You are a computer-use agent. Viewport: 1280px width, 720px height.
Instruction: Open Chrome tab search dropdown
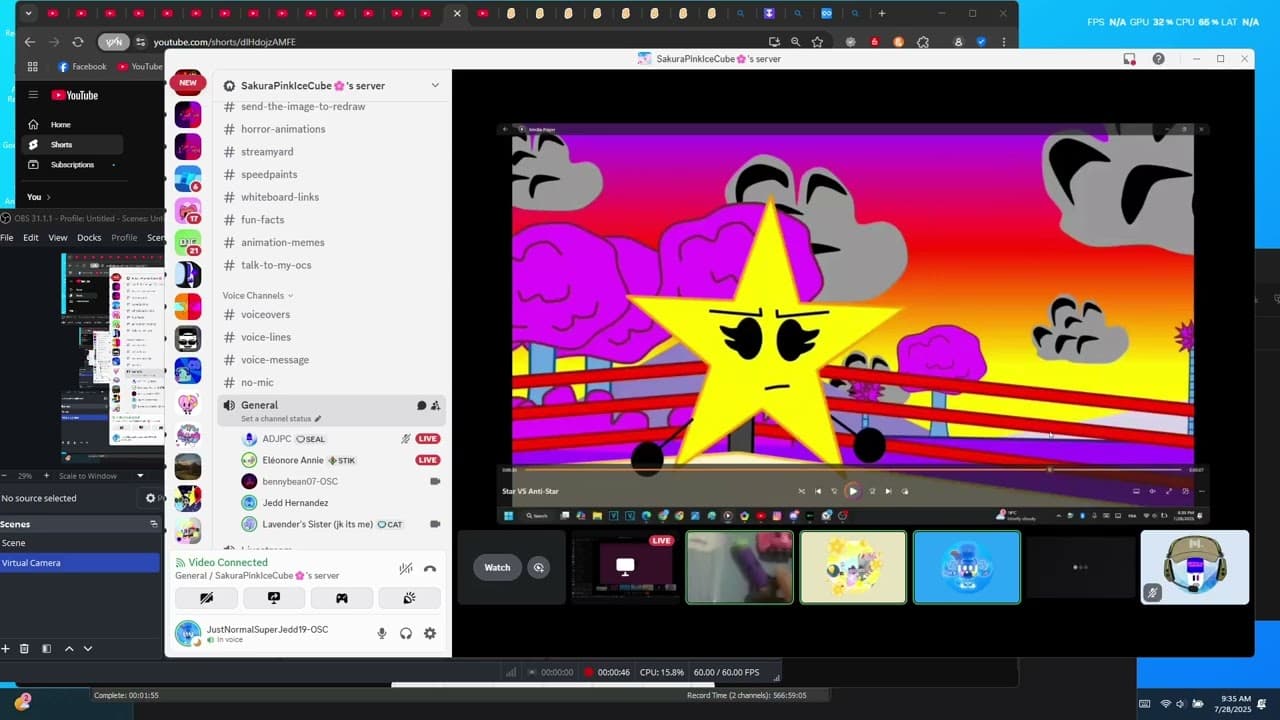pos(28,14)
